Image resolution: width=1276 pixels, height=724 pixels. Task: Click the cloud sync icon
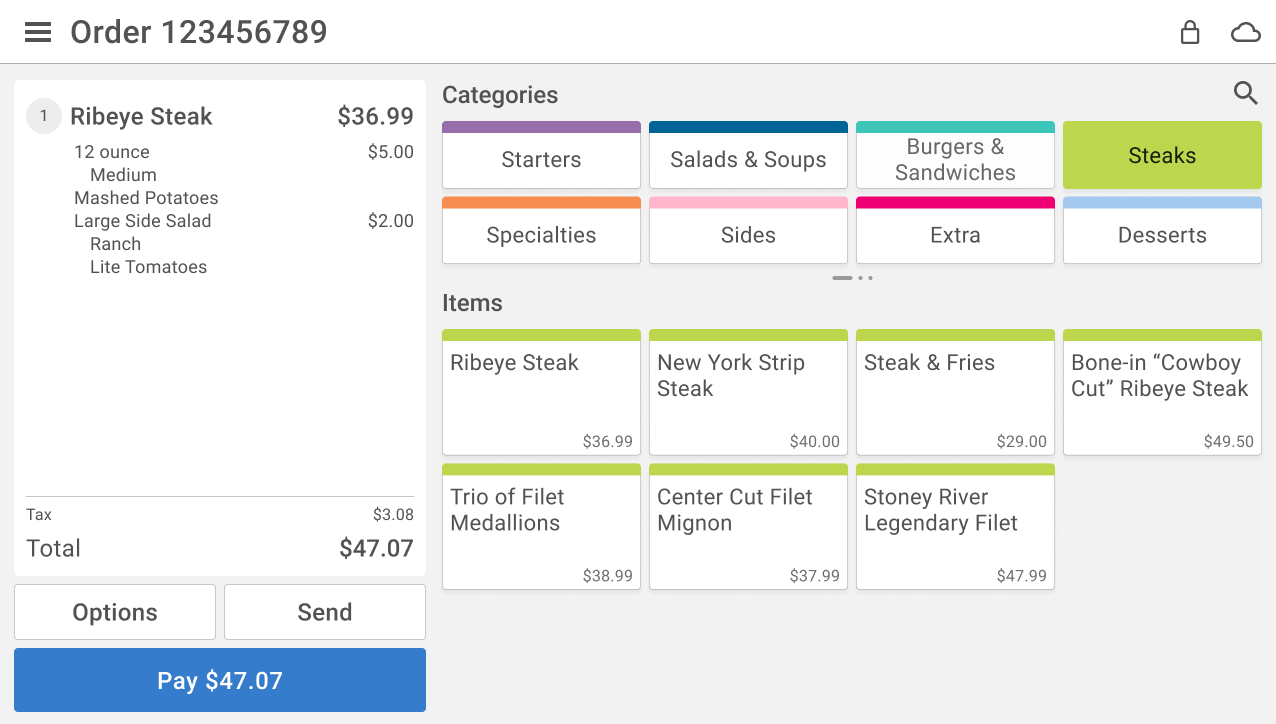tap(1245, 33)
